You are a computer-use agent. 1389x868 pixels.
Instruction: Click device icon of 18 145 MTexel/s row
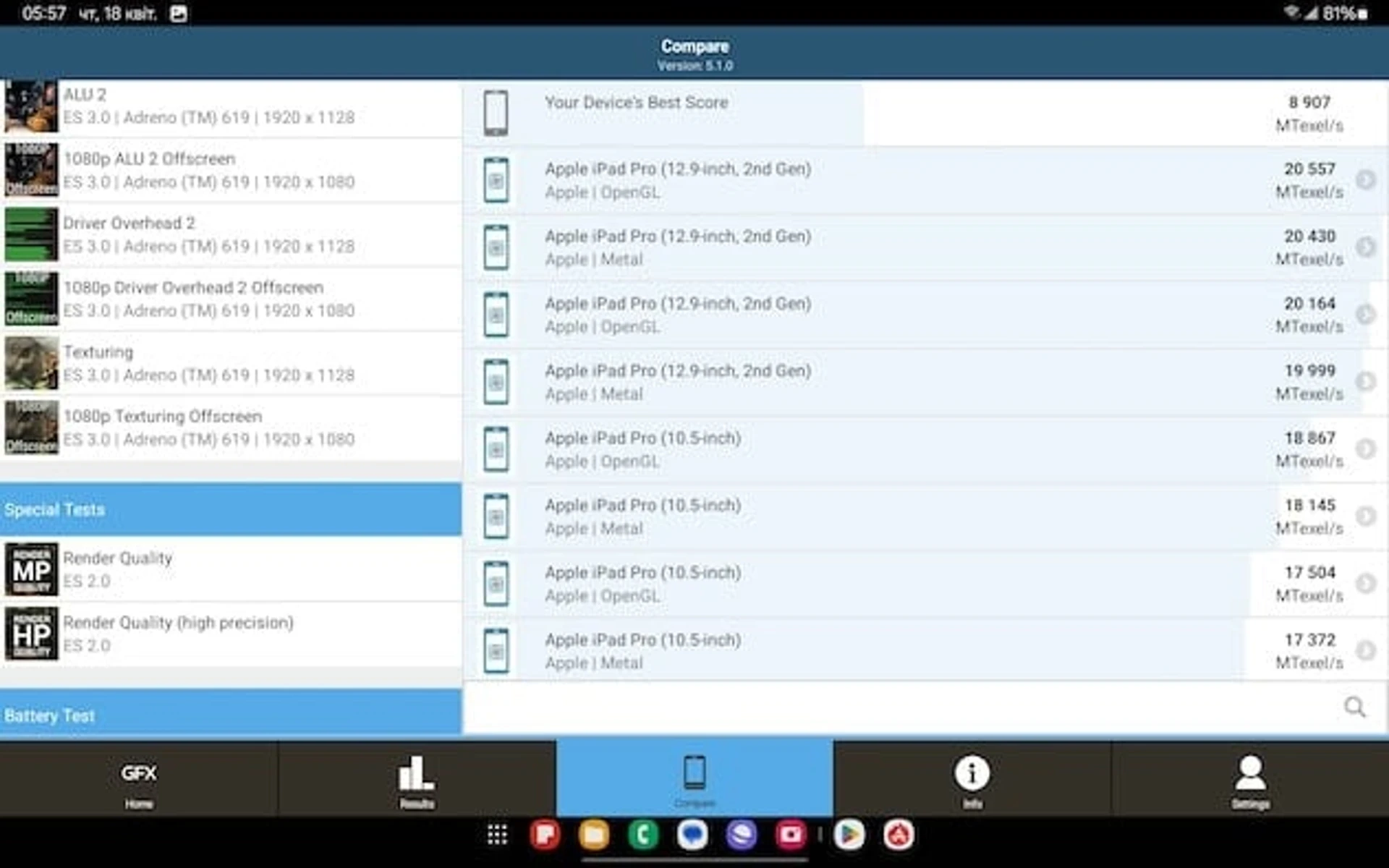point(496,516)
